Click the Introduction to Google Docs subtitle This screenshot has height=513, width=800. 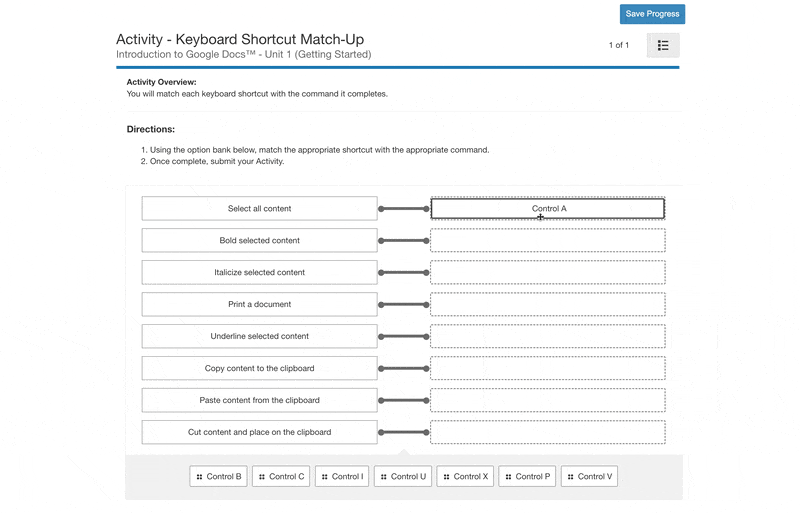pos(243,54)
